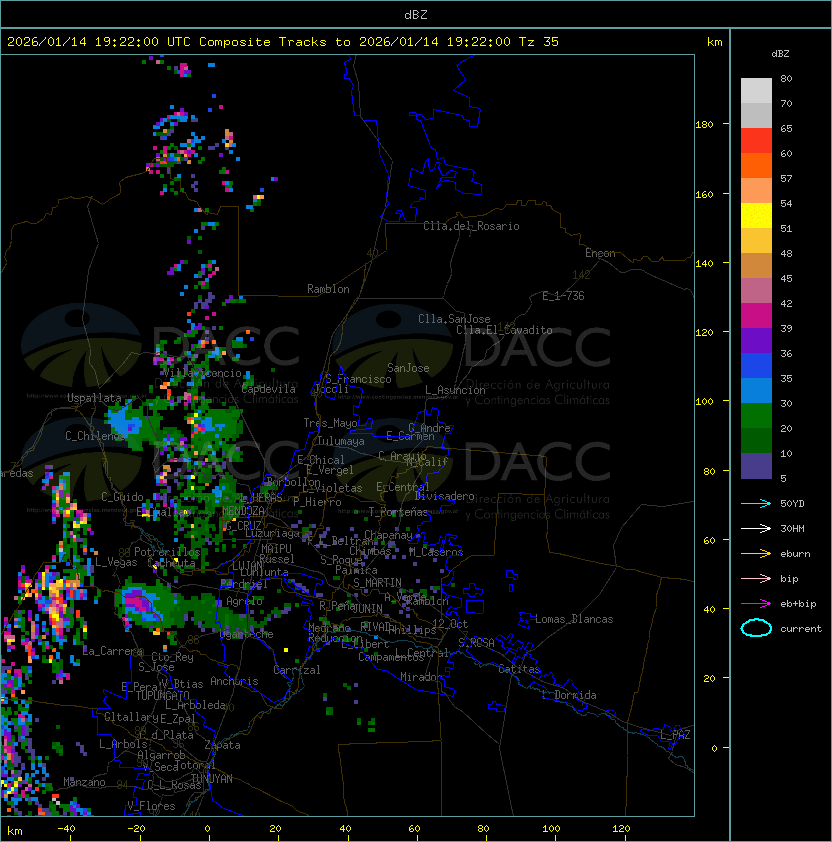The image size is (832, 842).
Task: Click the yellow eburn arrow in the legend
Action: point(756,554)
